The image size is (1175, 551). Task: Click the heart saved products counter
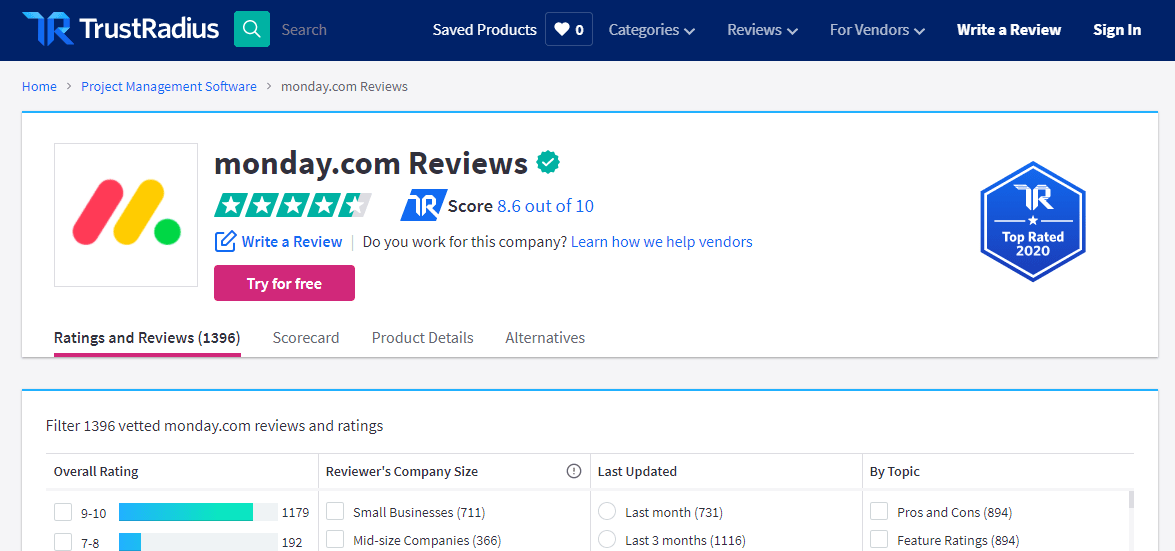(x=569, y=30)
